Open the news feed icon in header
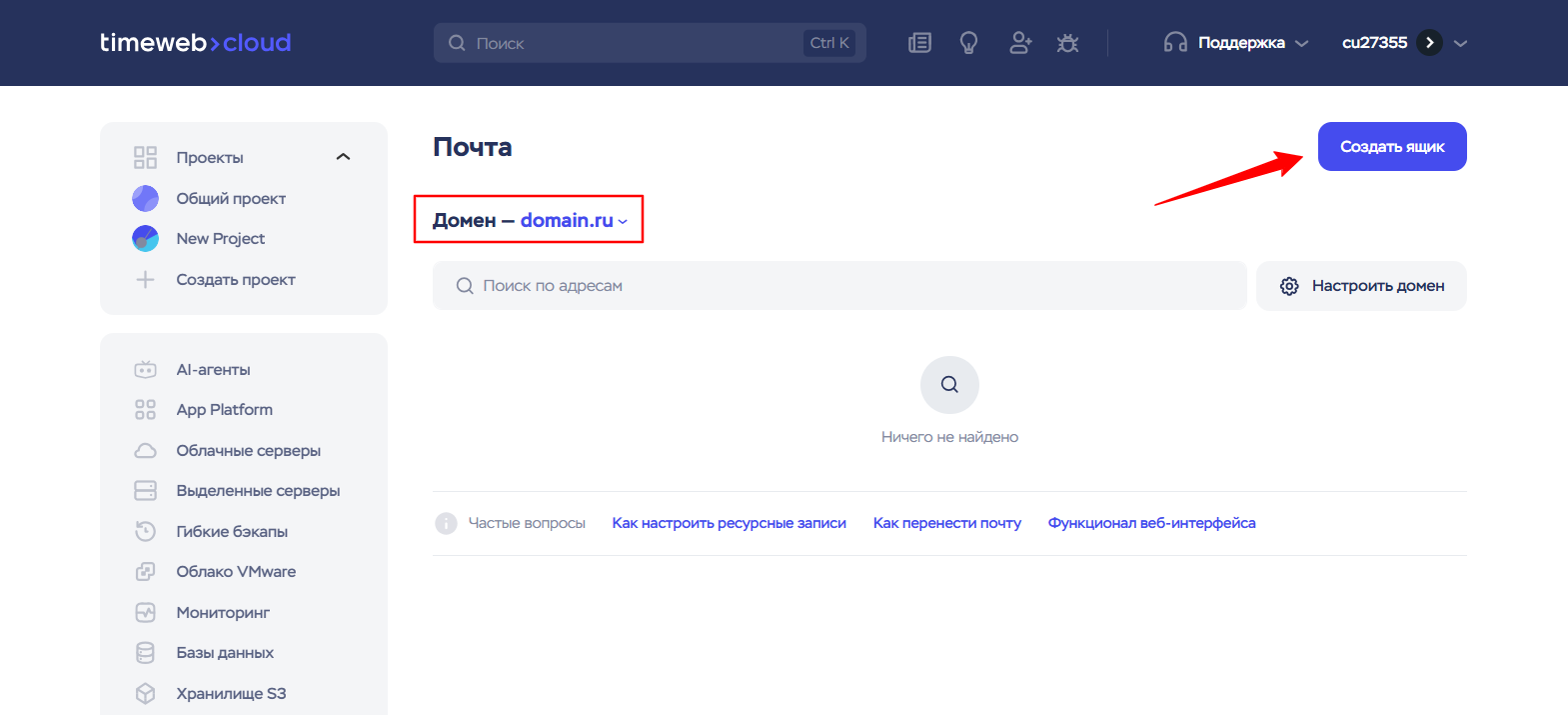 (x=919, y=43)
